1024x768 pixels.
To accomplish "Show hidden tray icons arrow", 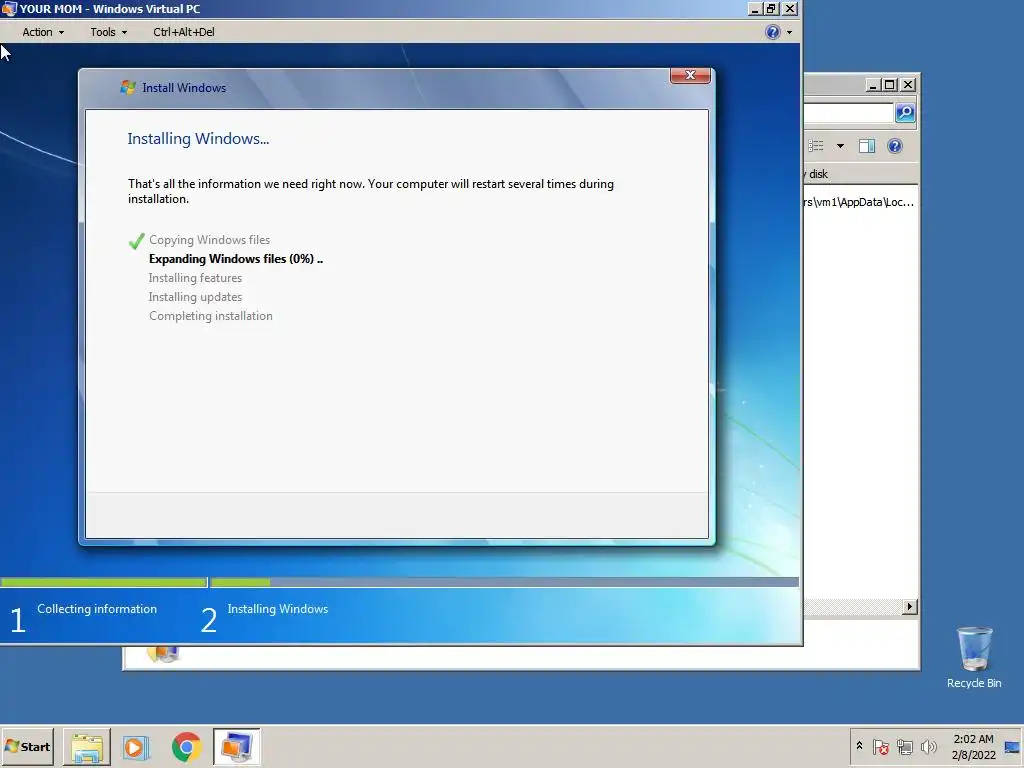I will pyautogui.click(x=859, y=746).
